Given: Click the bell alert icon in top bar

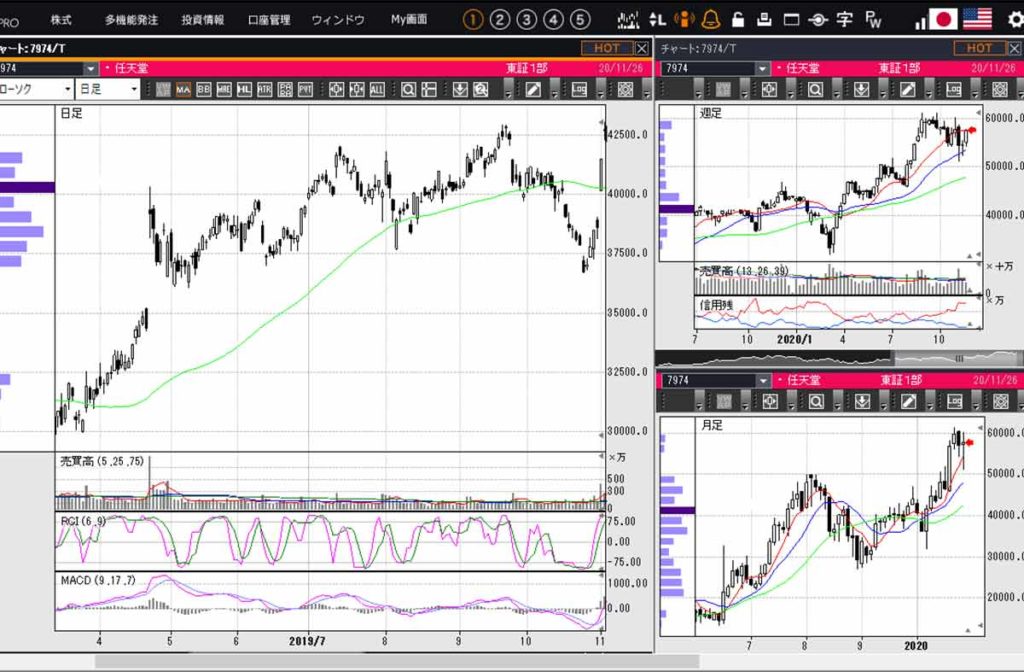Looking at the screenshot, I should point(711,20).
